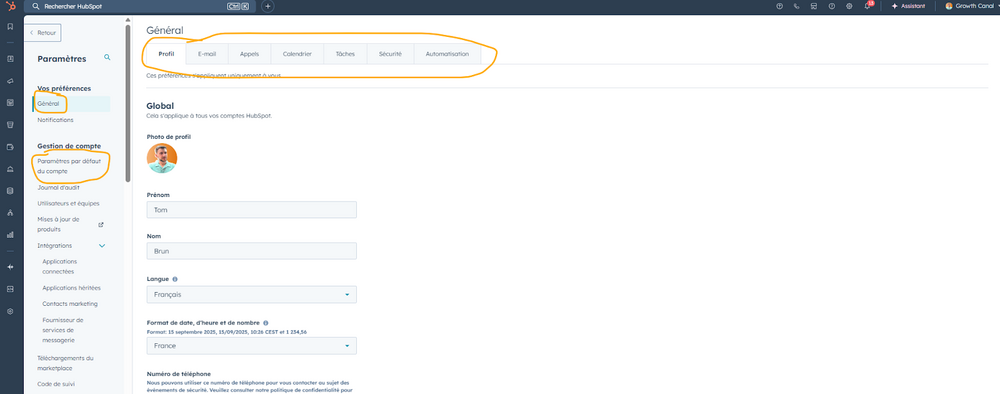Screen dimensions: 1000x394
Task: Switch to the E-mail tab
Action: (x=207, y=54)
